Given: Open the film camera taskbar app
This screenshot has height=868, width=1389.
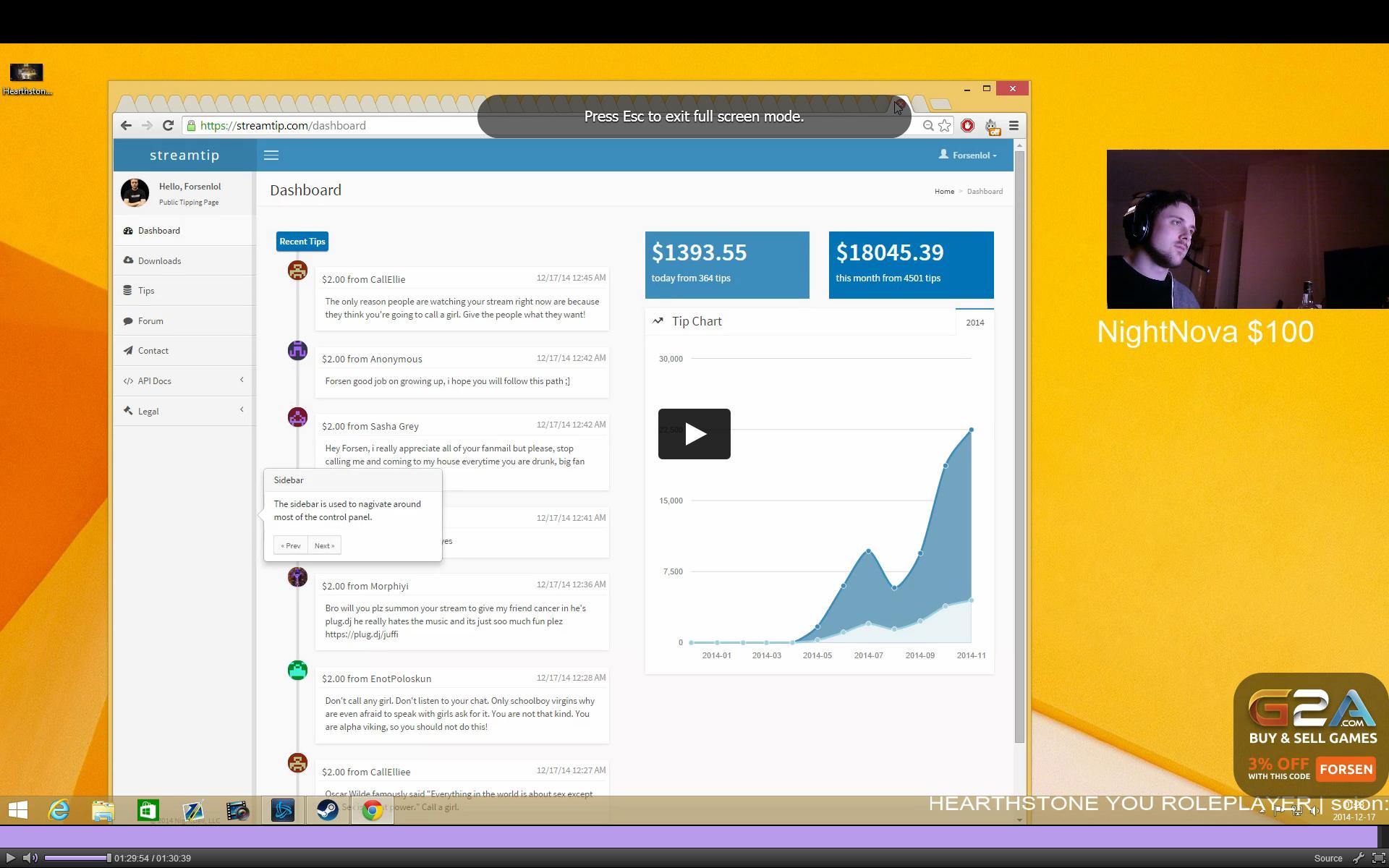Looking at the screenshot, I should point(238,810).
